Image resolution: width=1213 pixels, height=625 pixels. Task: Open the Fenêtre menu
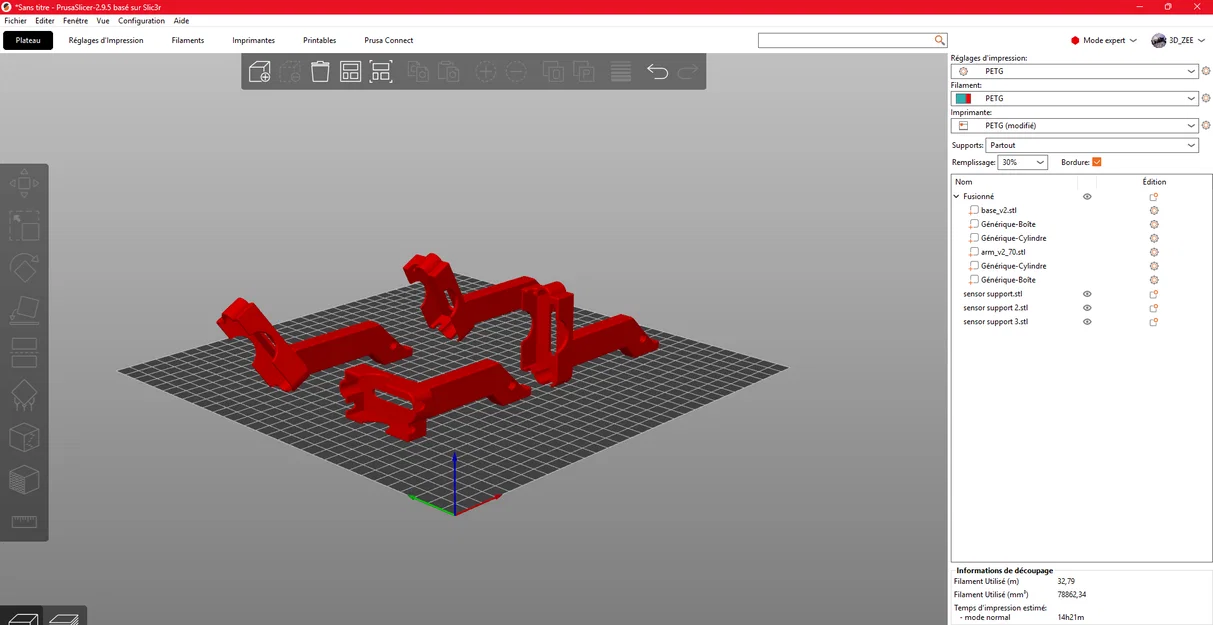pos(75,21)
